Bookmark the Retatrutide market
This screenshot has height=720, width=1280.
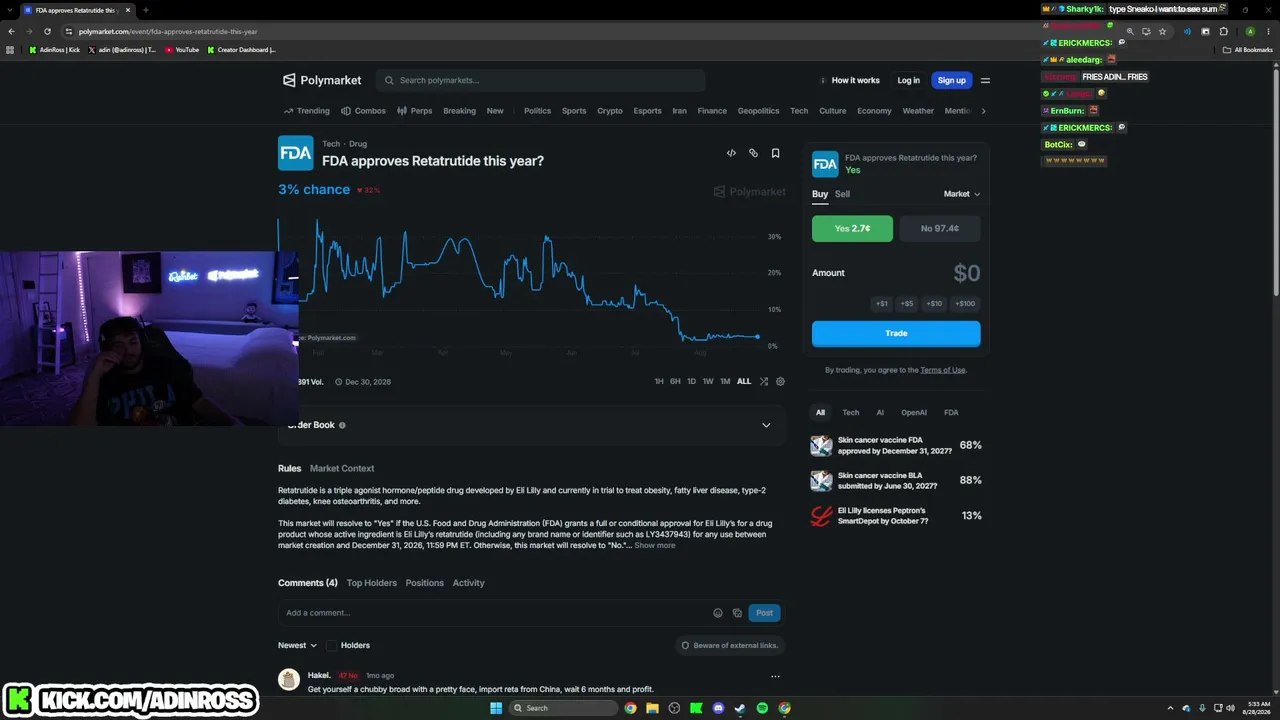point(775,153)
